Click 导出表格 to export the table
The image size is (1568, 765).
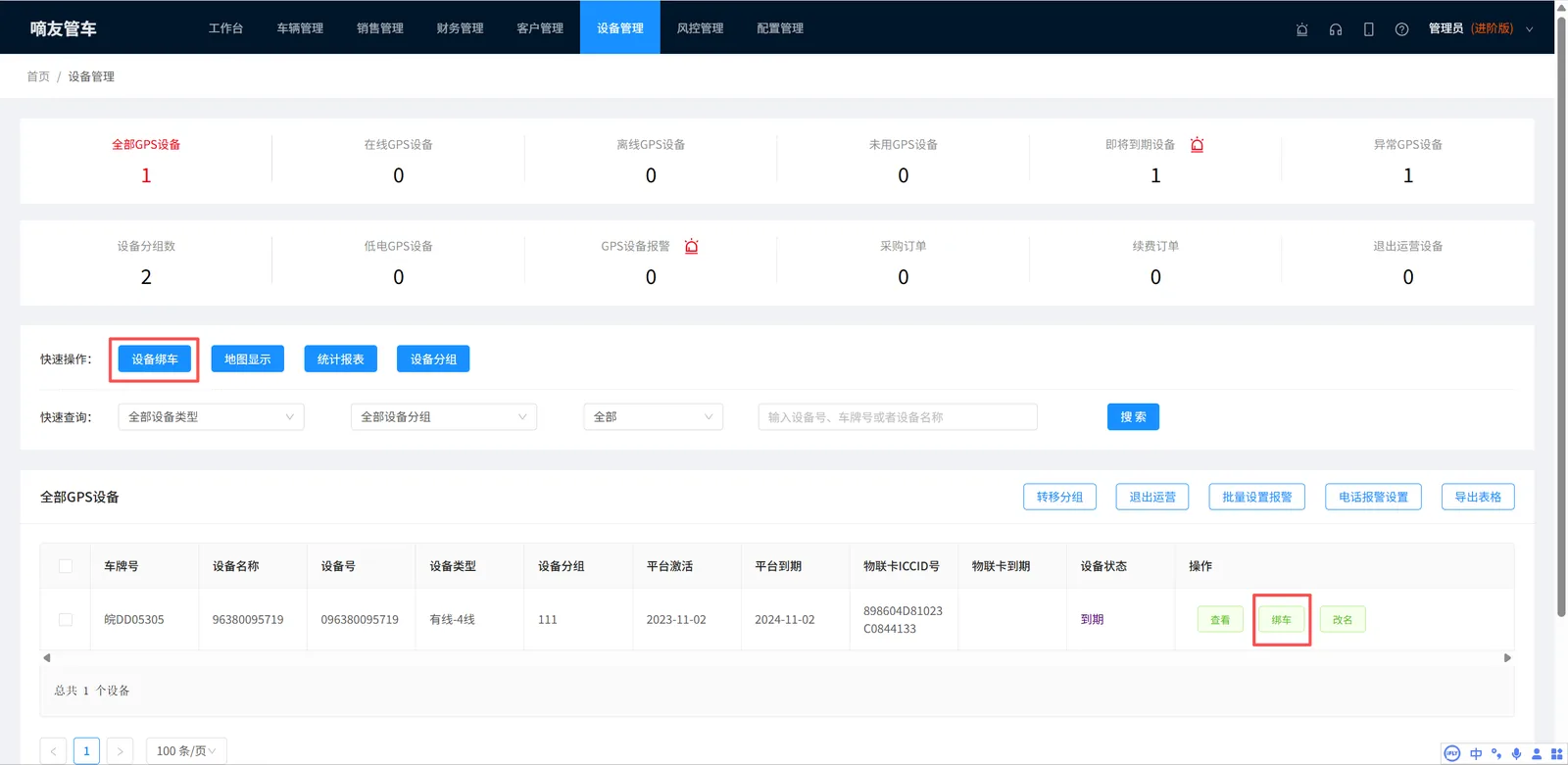(1478, 497)
